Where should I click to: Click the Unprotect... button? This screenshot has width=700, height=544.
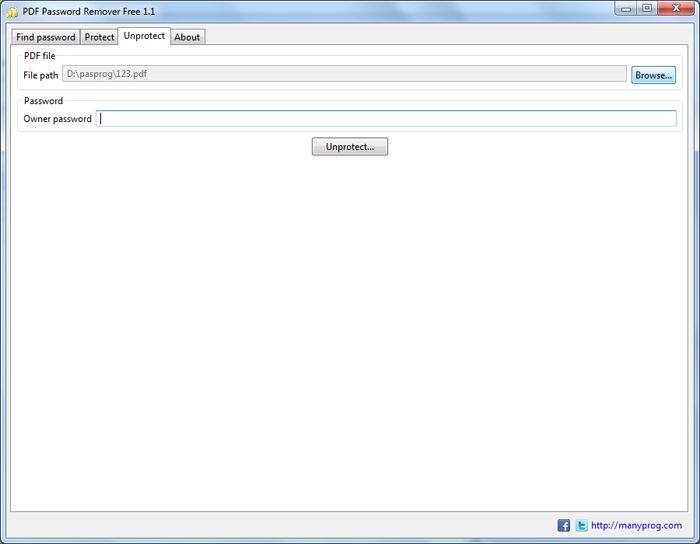(x=350, y=146)
